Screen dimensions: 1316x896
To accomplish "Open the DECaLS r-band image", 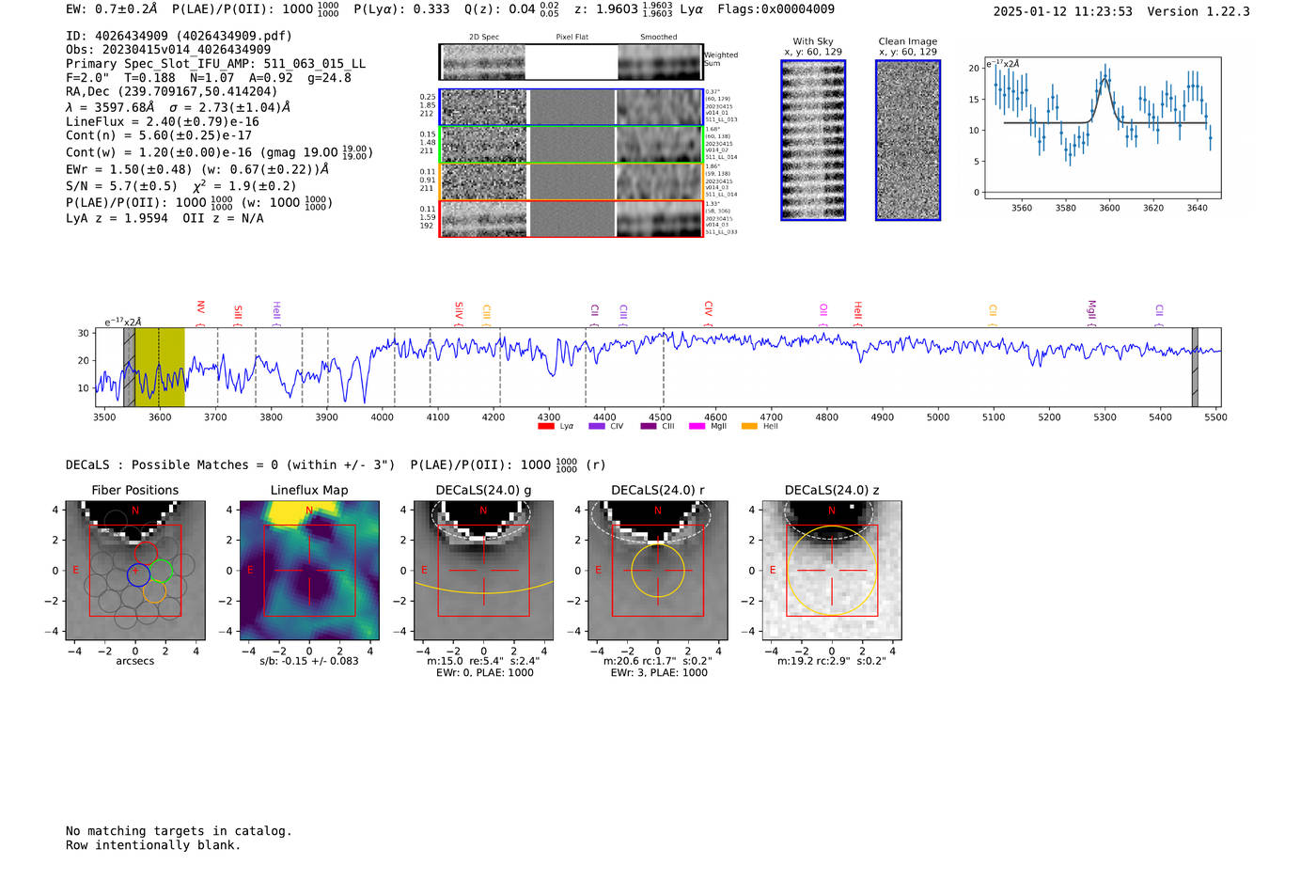I will click(x=658, y=571).
